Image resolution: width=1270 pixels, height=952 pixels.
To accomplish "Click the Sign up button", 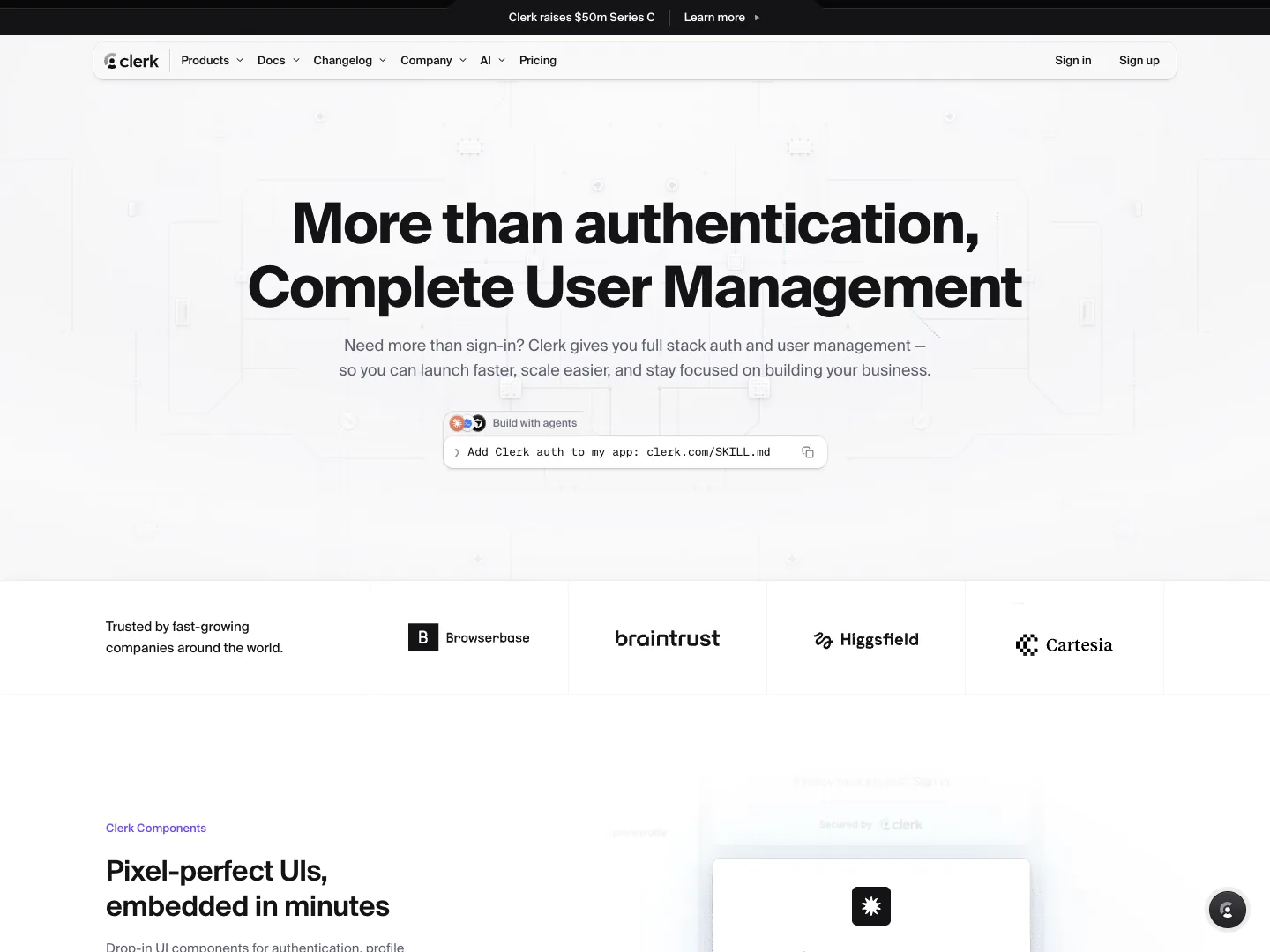I will point(1139,61).
